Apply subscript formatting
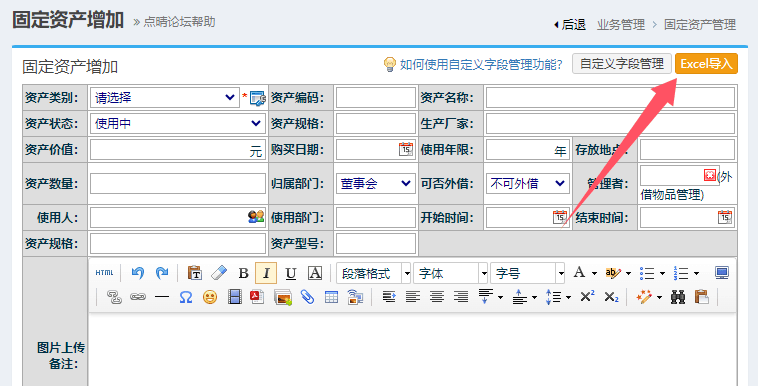This screenshot has width=758, height=386. 612,297
